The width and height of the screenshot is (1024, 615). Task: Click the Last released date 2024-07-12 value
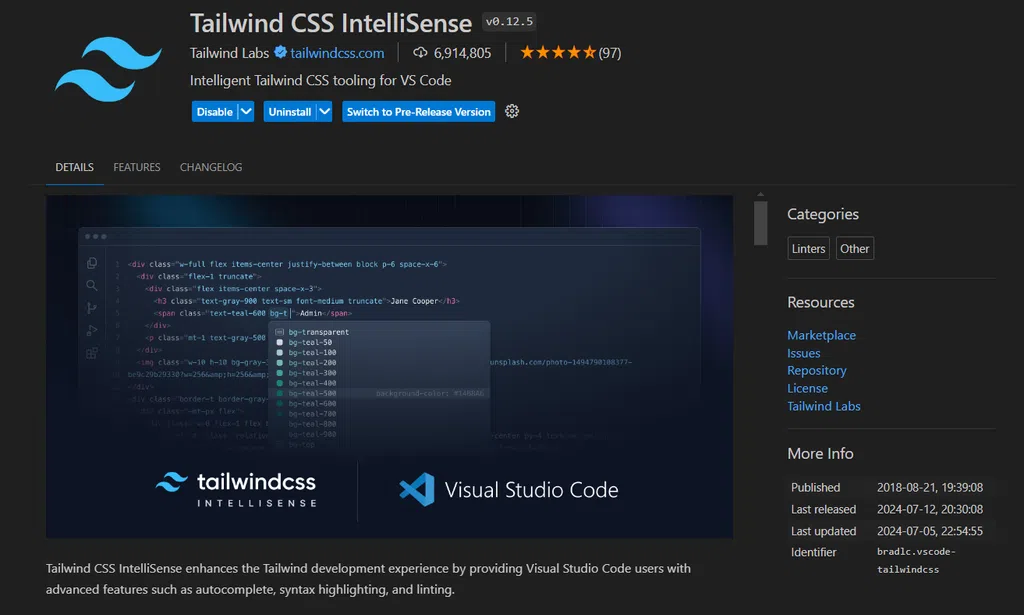coord(929,509)
